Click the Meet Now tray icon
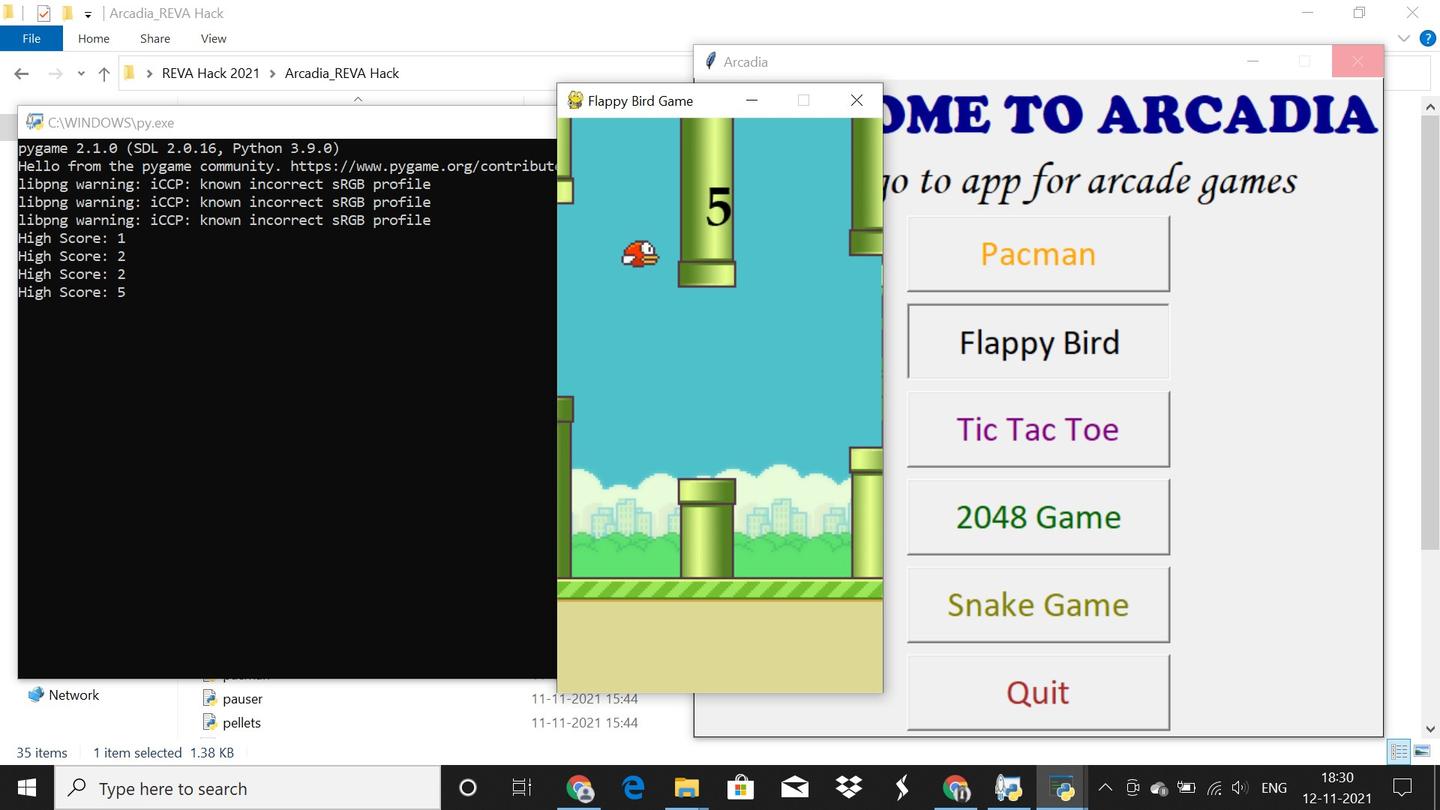1440x810 pixels. (x=1133, y=788)
